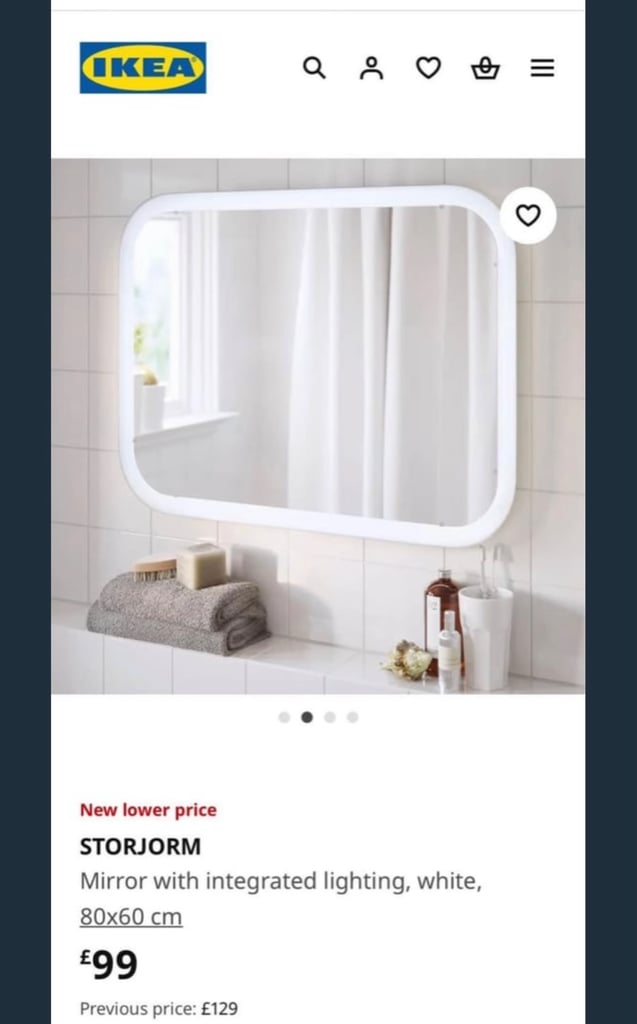Viewport: 637px width, 1024px height.
Task: Click the Previous price £129 text
Action: (x=159, y=1008)
